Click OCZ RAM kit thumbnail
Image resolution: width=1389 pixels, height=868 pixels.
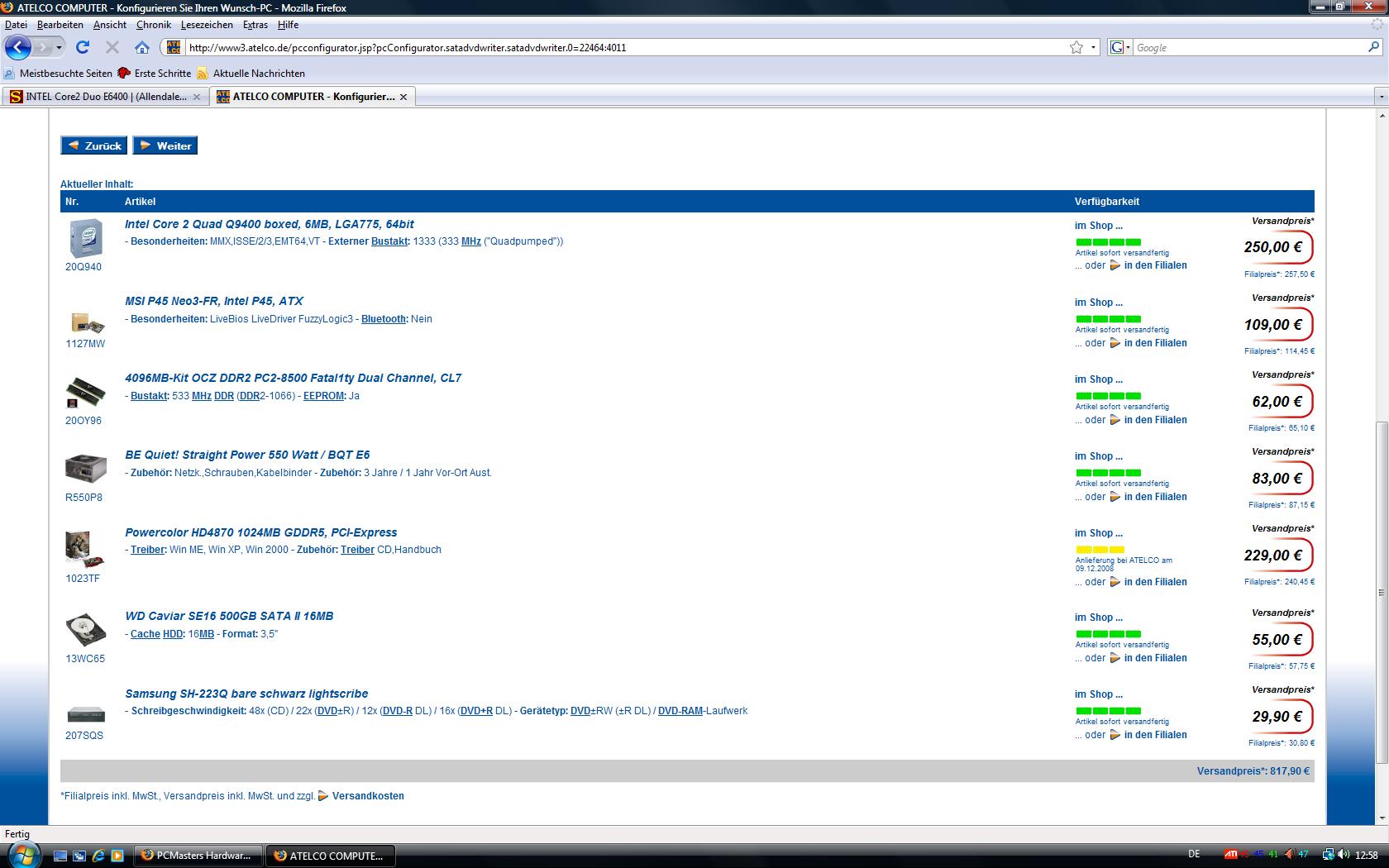tap(85, 393)
